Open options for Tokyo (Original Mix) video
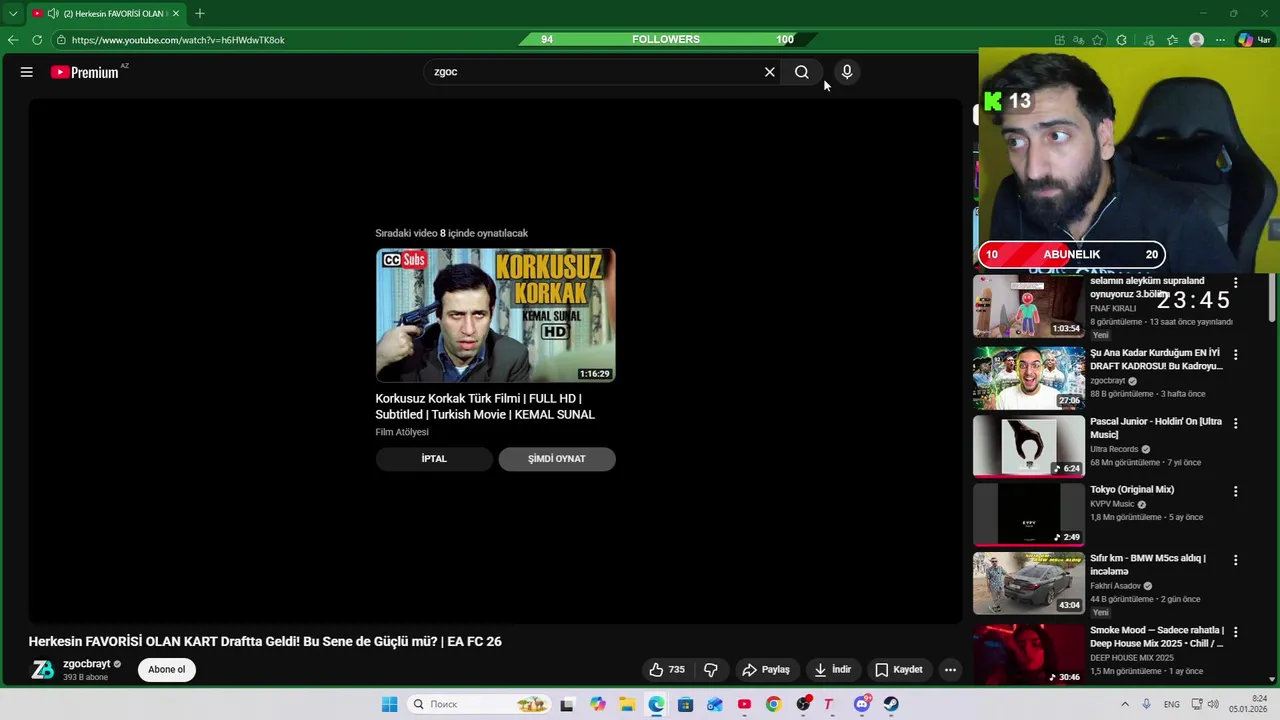Viewport: 1280px width, 720px height. click(x=1235, y=492)
